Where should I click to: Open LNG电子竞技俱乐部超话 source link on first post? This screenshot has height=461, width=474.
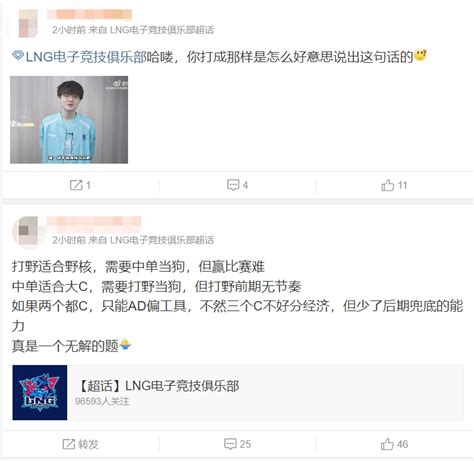(162, 30)
